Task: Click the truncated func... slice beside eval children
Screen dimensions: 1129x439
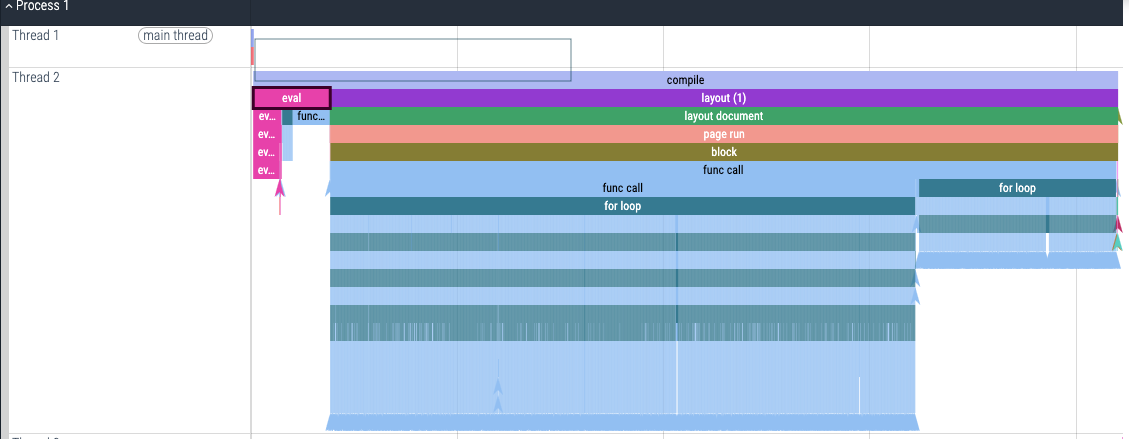Action: pos(311,116)
